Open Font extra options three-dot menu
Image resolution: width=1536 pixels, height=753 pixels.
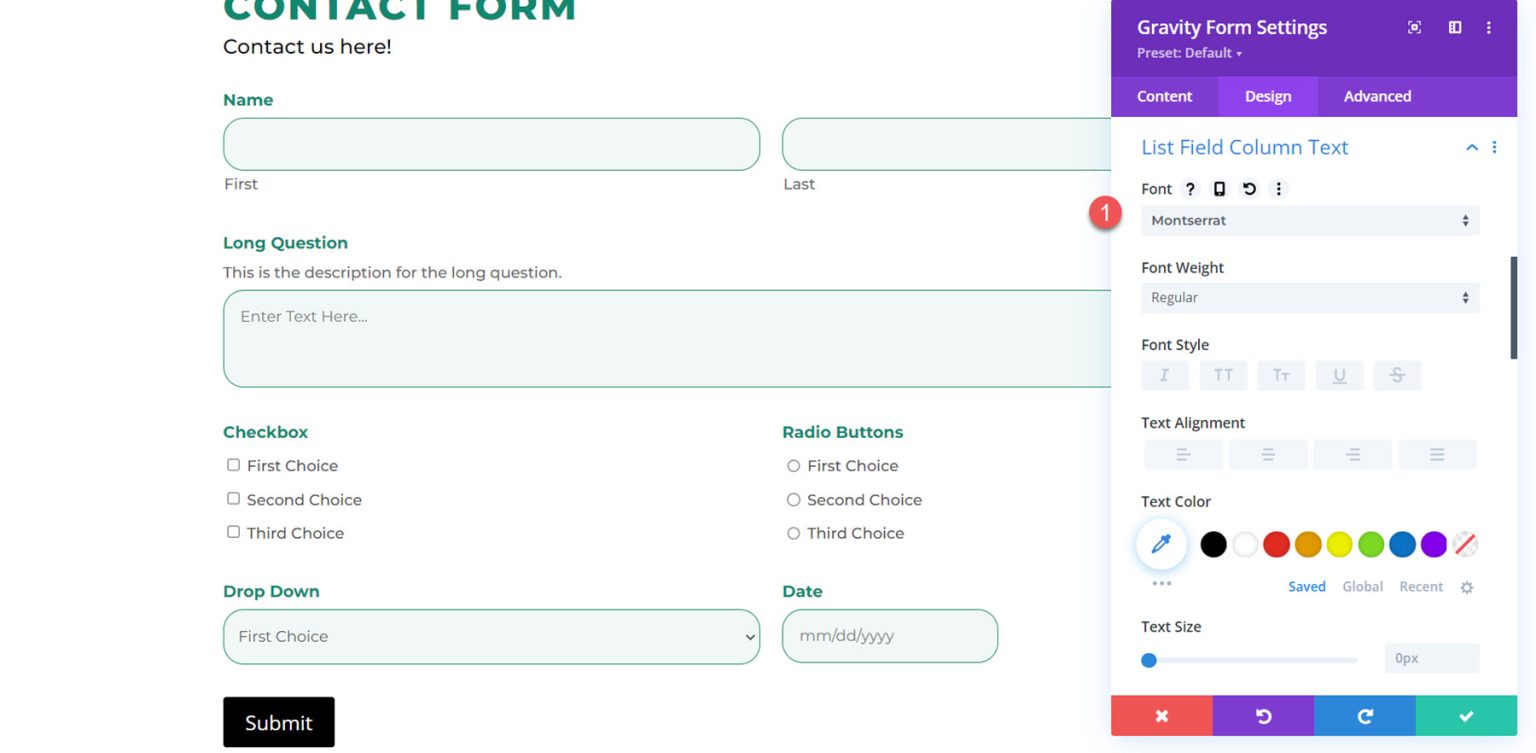tap(1278, 188)
